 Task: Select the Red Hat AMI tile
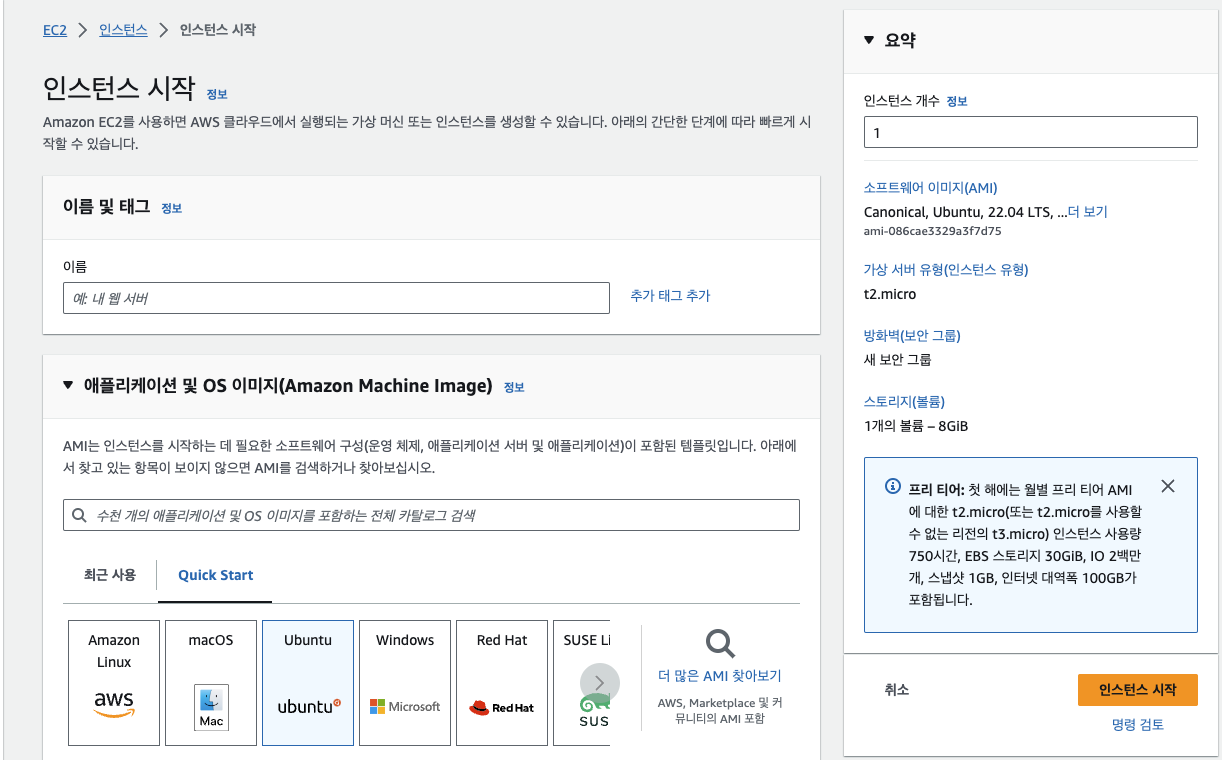tap(501, 682)
